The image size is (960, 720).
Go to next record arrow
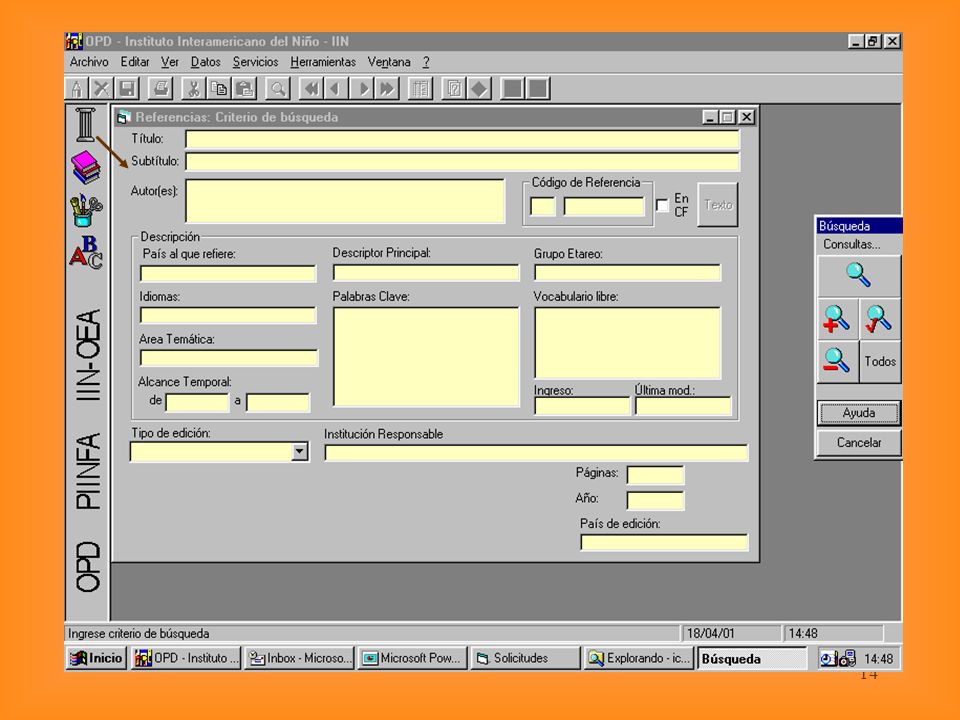[362, 89]
